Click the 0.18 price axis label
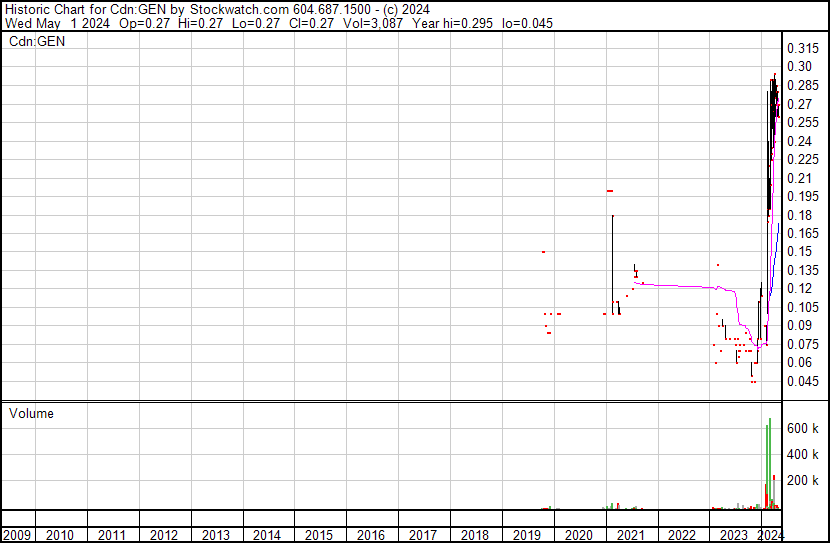The width and height of the screenshot is (830, 543). pos(799,215)
